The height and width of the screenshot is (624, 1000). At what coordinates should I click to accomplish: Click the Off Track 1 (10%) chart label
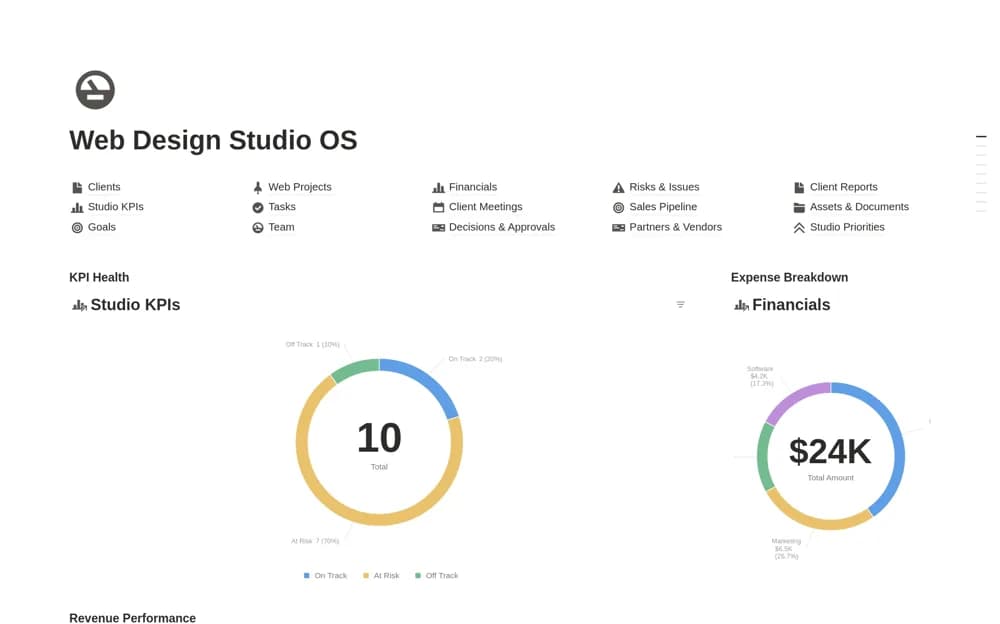click(x=312, y=345)
